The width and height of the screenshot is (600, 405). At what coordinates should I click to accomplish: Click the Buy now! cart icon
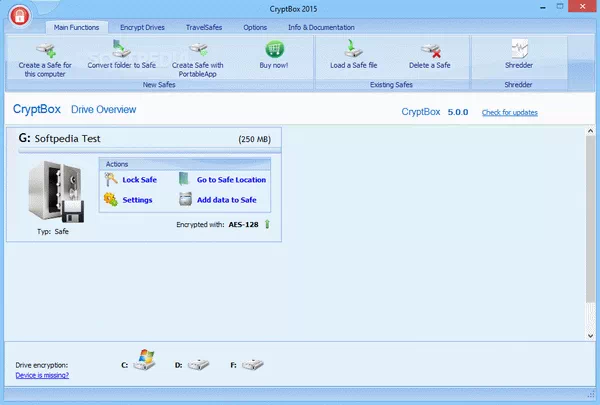click(x=275, y=50)
